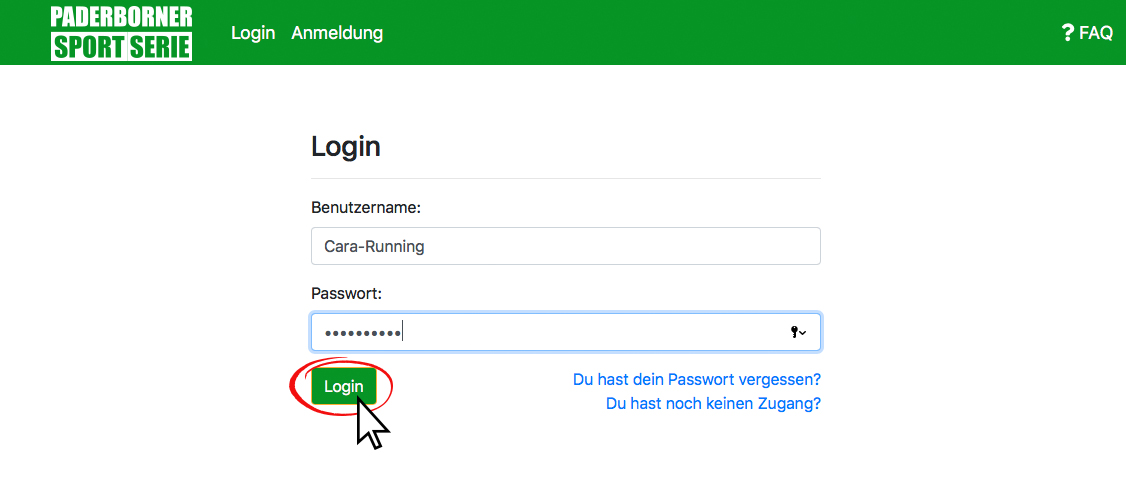Click the Passwort: label
The height and width of the screenshot is (479, 1126).
[x=346, y=294]
